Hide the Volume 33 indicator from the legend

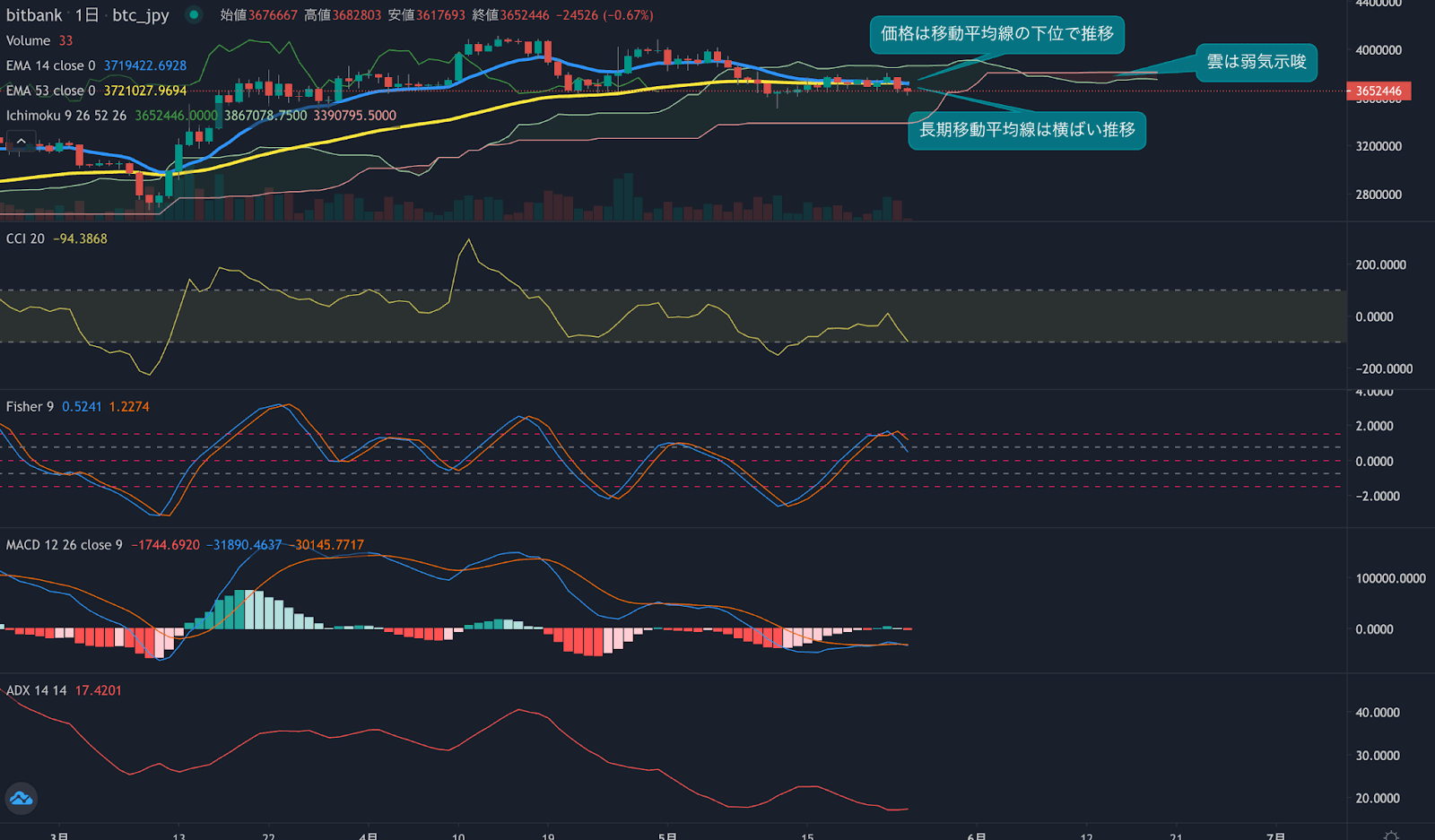(x=30, y=40)
